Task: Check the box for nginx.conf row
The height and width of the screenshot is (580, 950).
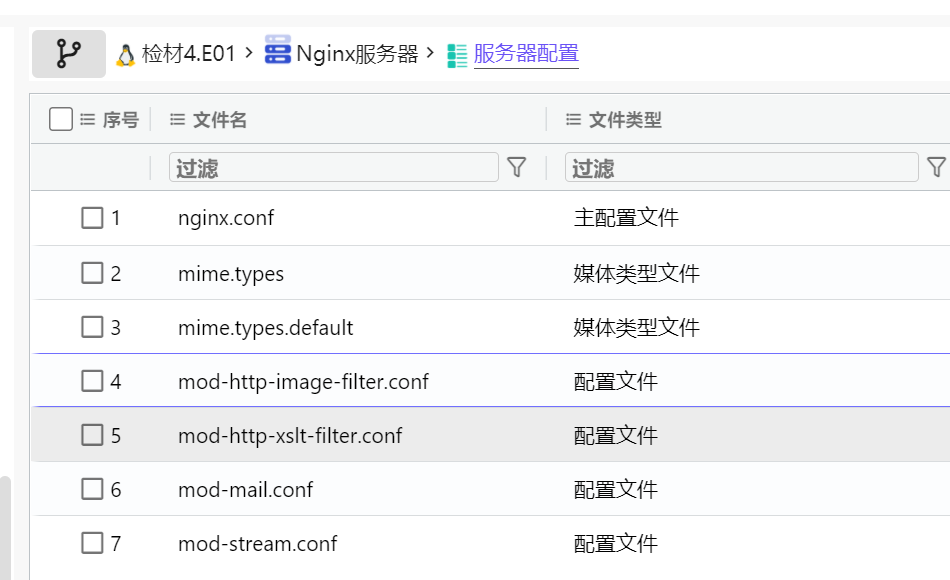Action: click(92, 218)
